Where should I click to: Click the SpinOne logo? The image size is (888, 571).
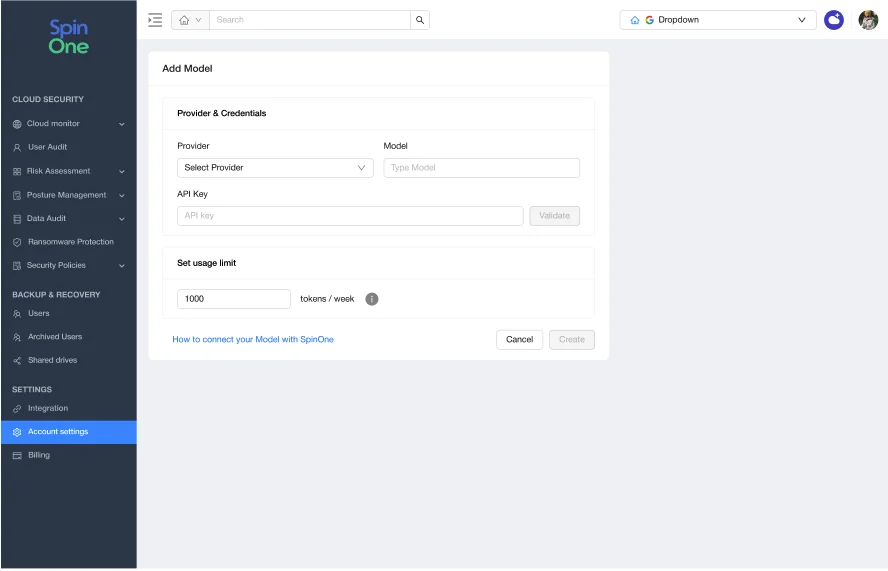69,37
